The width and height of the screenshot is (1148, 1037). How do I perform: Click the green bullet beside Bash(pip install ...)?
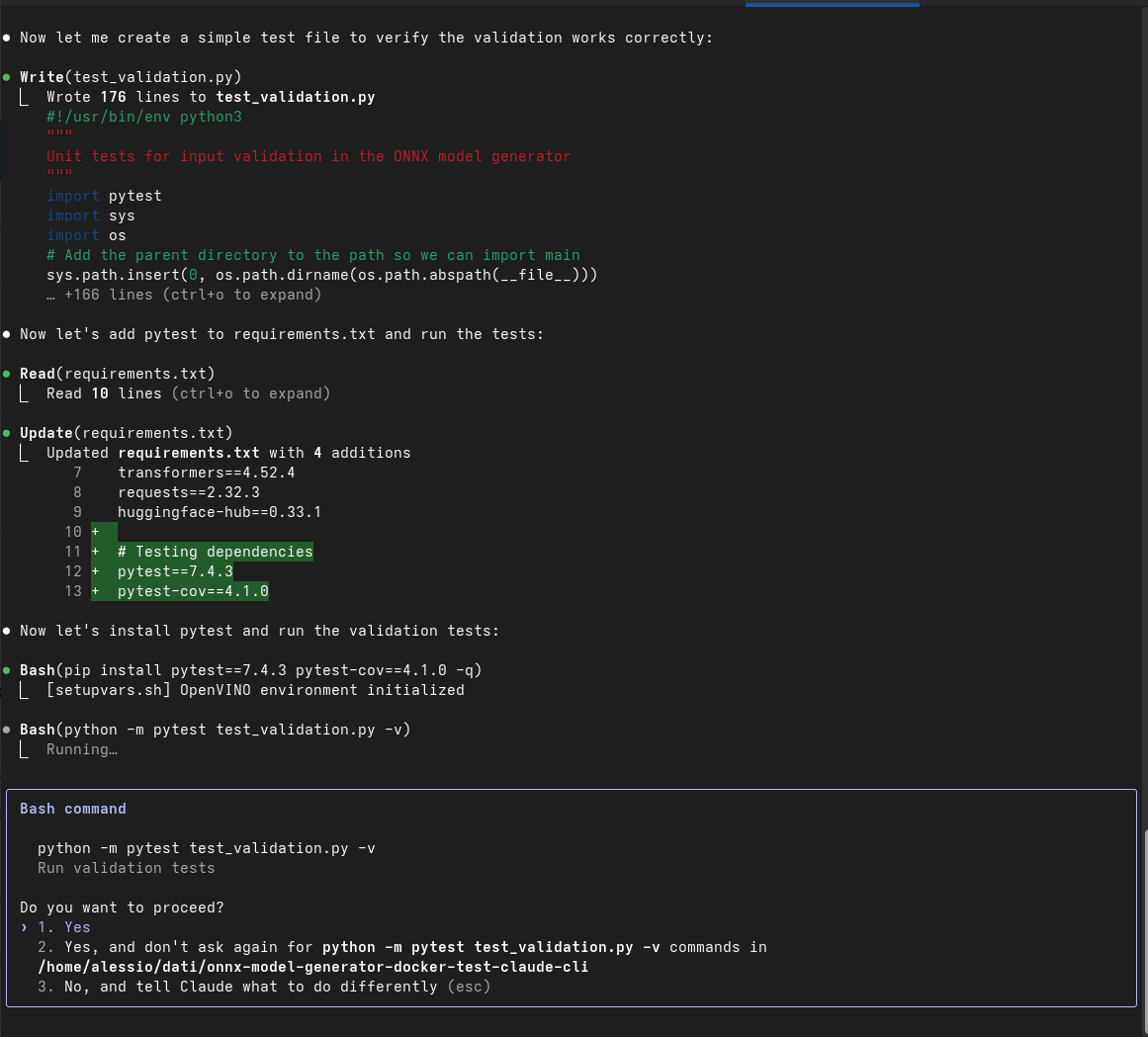(7, 670)
